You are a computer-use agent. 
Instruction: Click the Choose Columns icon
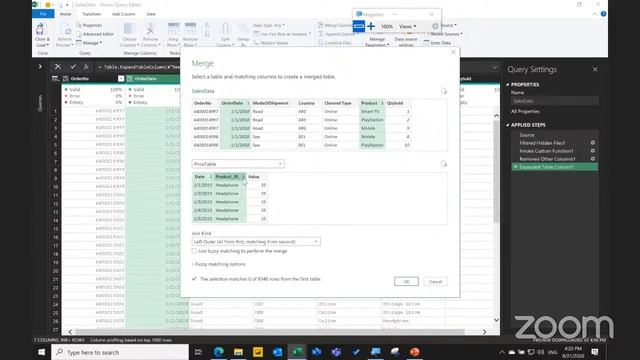[x=129, y=29]
